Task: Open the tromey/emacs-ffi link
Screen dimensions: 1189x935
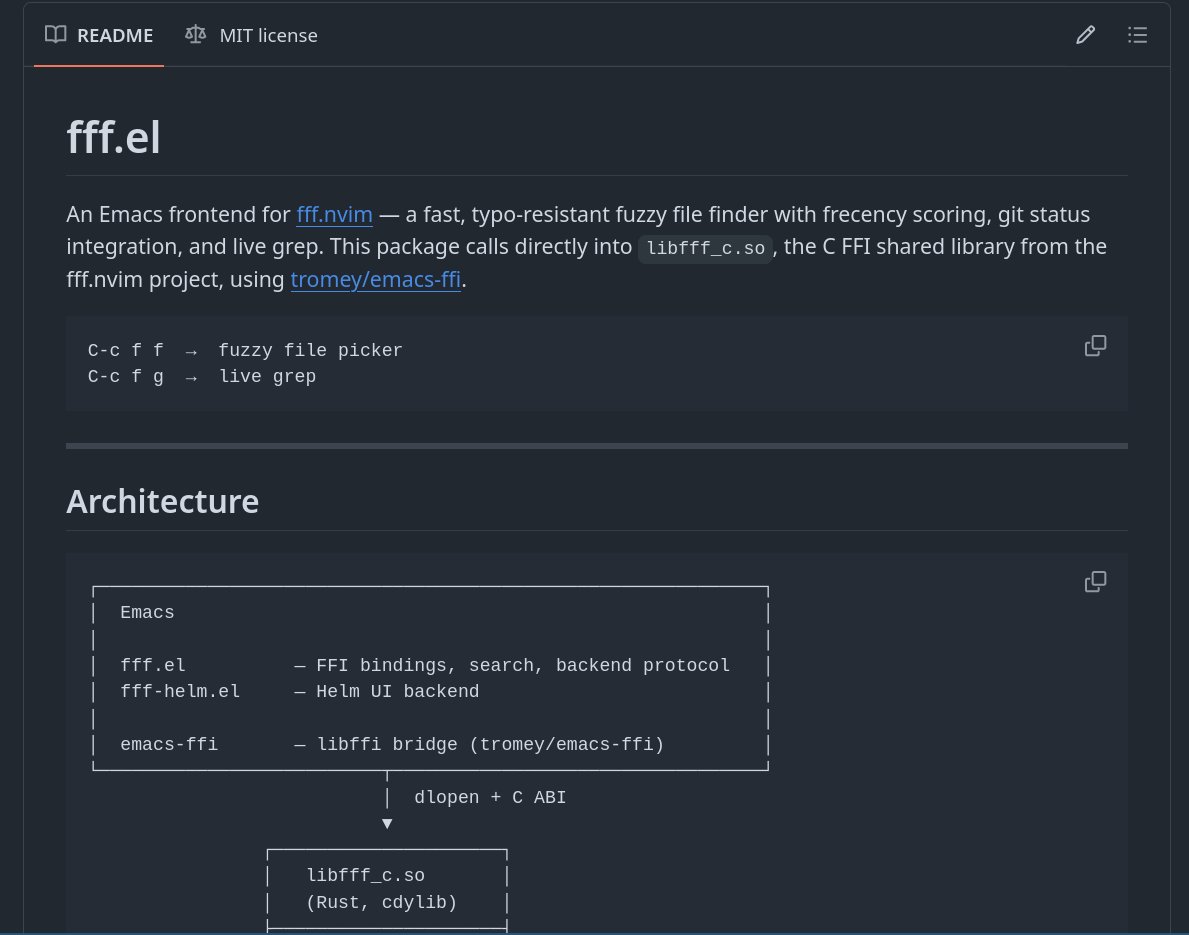Action: (x=375, y=280)
